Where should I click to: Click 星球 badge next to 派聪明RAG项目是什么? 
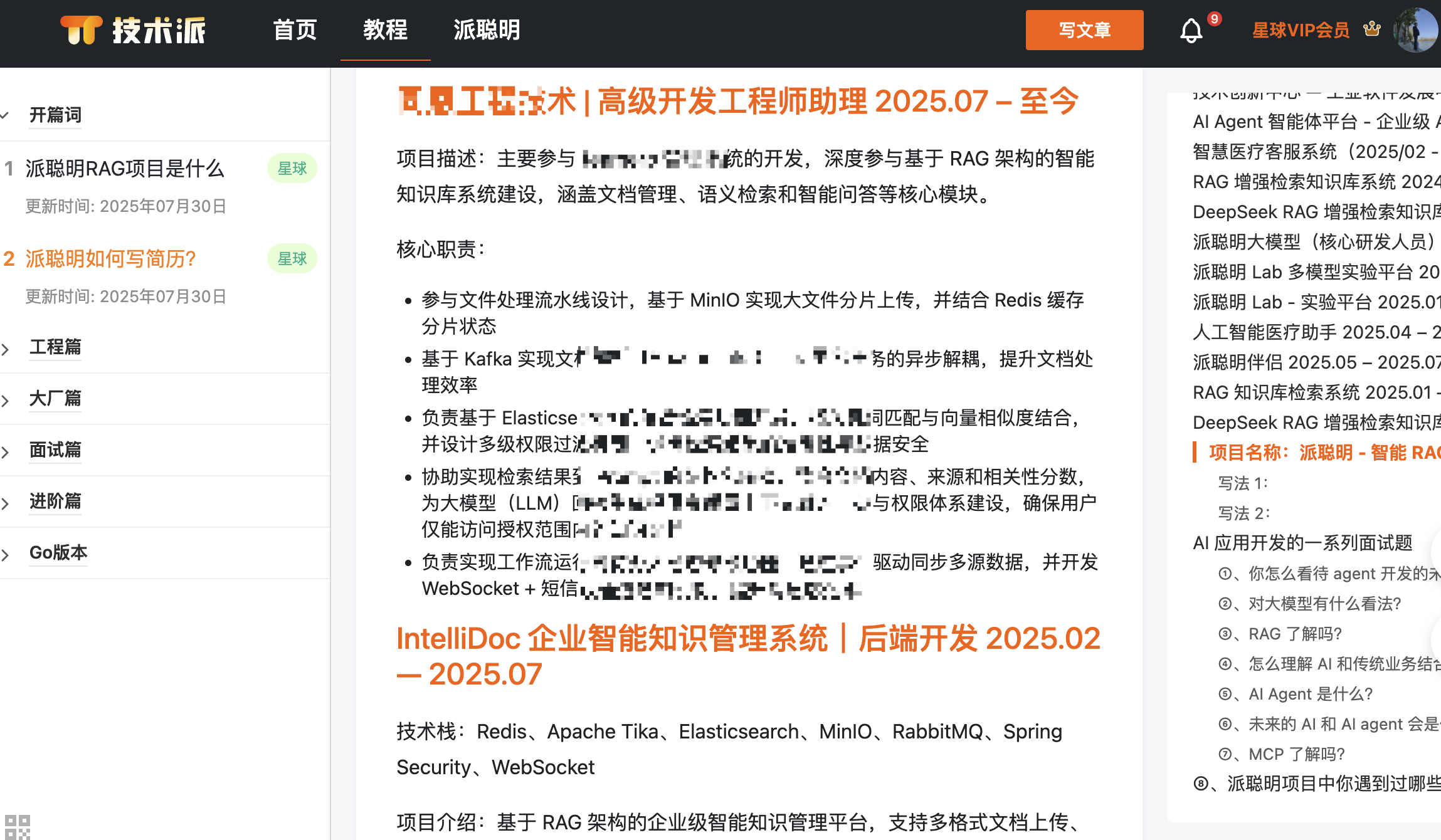[x=292, y=169]
